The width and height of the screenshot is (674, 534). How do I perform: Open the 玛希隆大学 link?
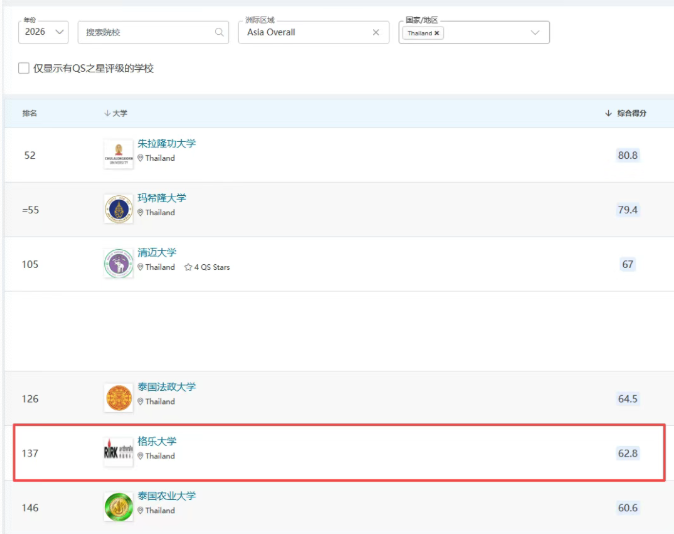pos(161,198)
